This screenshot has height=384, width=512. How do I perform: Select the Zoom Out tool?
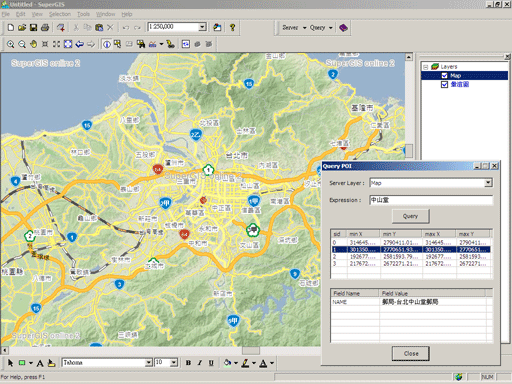22,44
